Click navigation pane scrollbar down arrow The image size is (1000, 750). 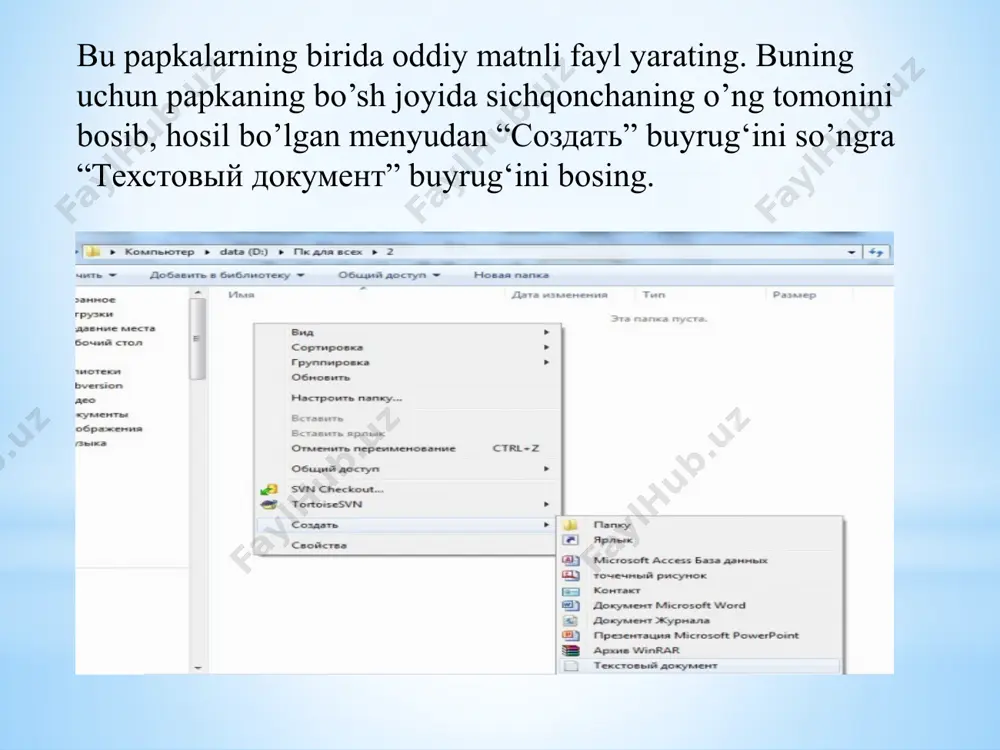point(198,668)
